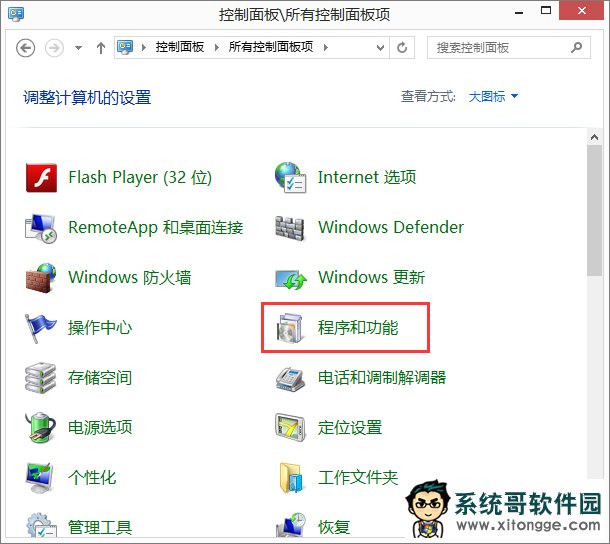Click the 存储空间 drives icon
The image size is (610, 544).
click(41, 378)
